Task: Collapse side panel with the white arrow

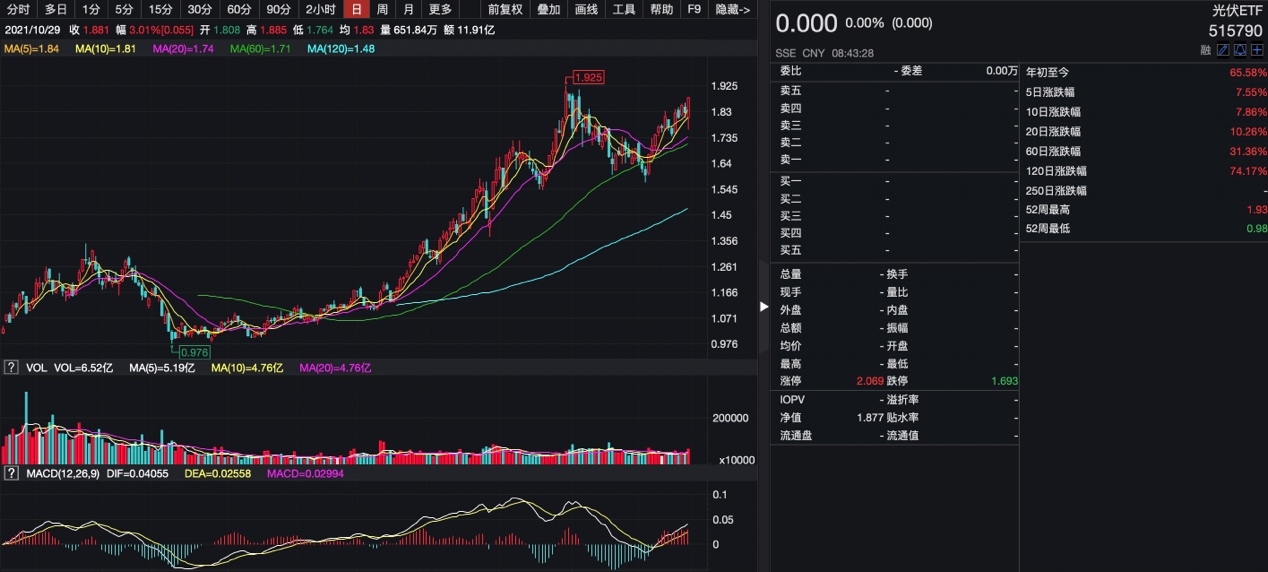Action: (764, 306)
